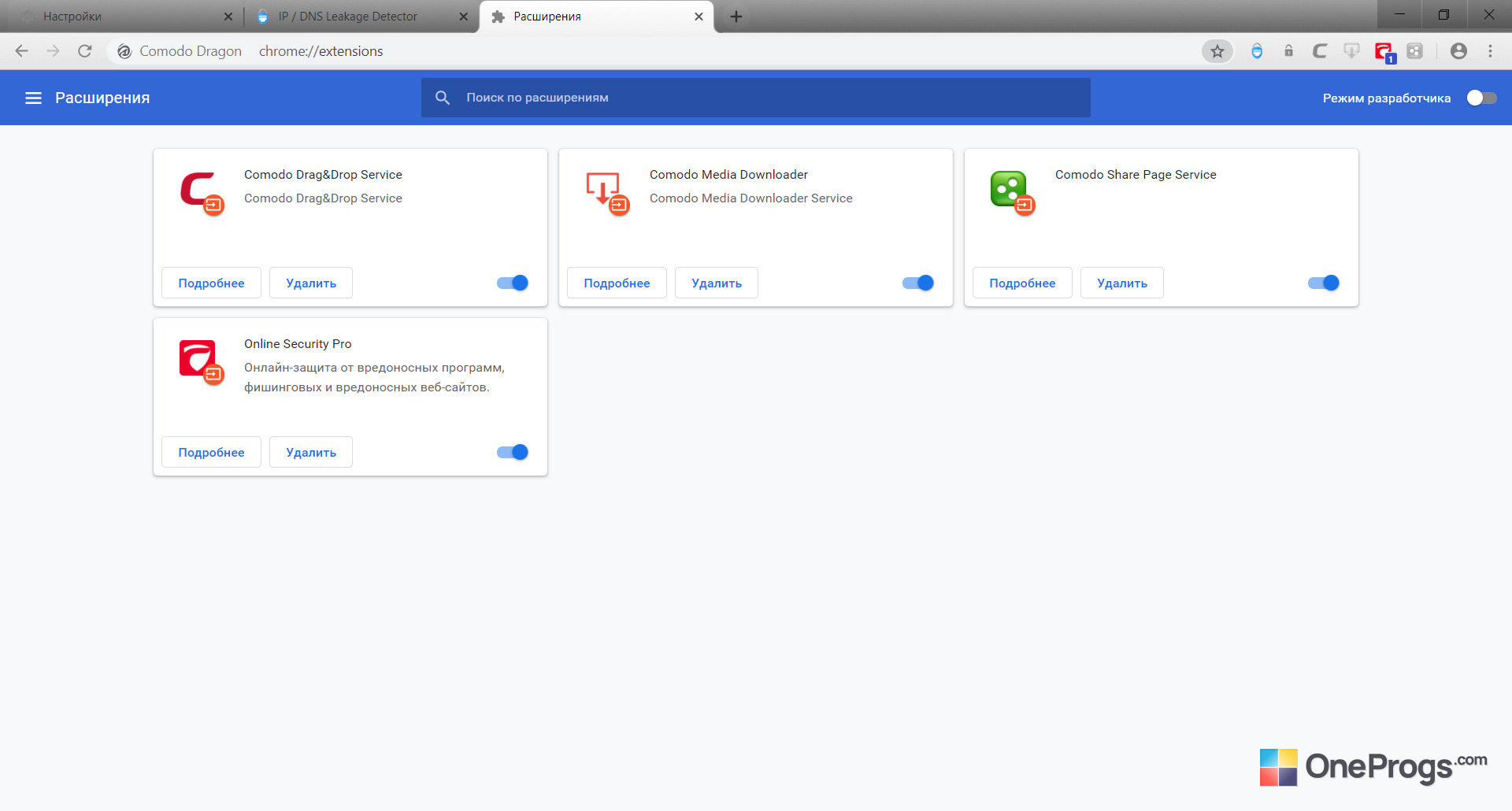
Task: Click Удалить for Comodo Media Downloader
Action: 717,283
